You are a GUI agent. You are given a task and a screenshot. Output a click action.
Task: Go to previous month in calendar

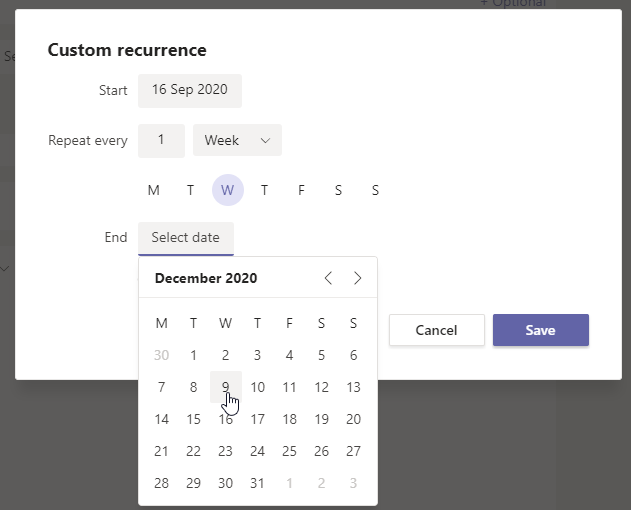[x=328, y=278]
